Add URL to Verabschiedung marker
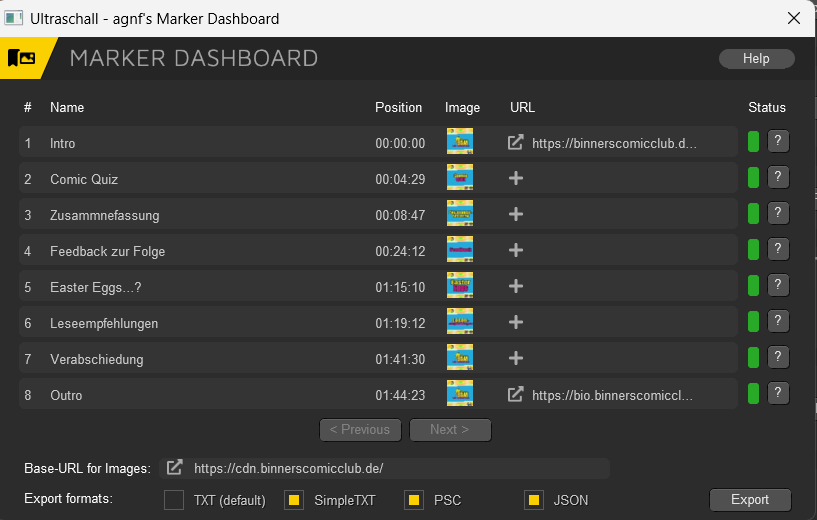The height and width of the screenshot is (520, 817). [516, 359]
